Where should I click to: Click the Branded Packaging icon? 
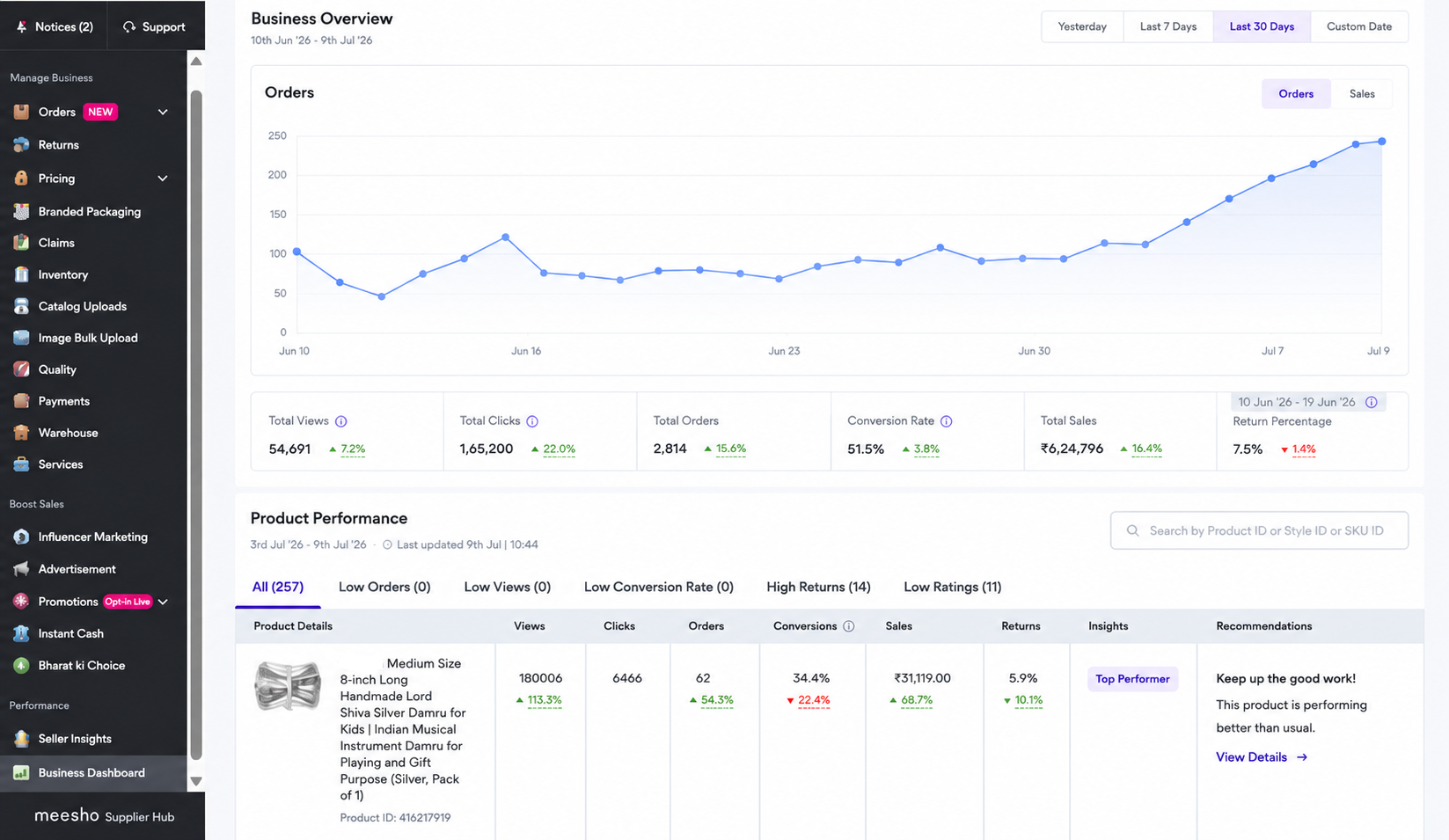pos(21,212)
